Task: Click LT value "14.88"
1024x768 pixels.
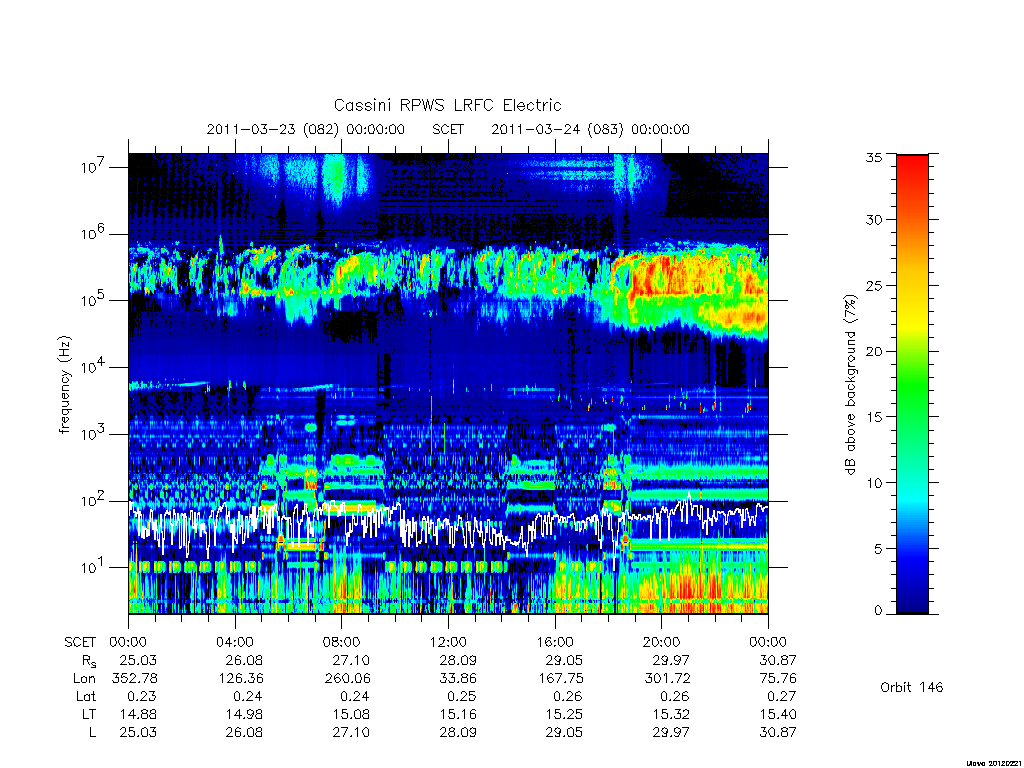Action: pos(138,714)
